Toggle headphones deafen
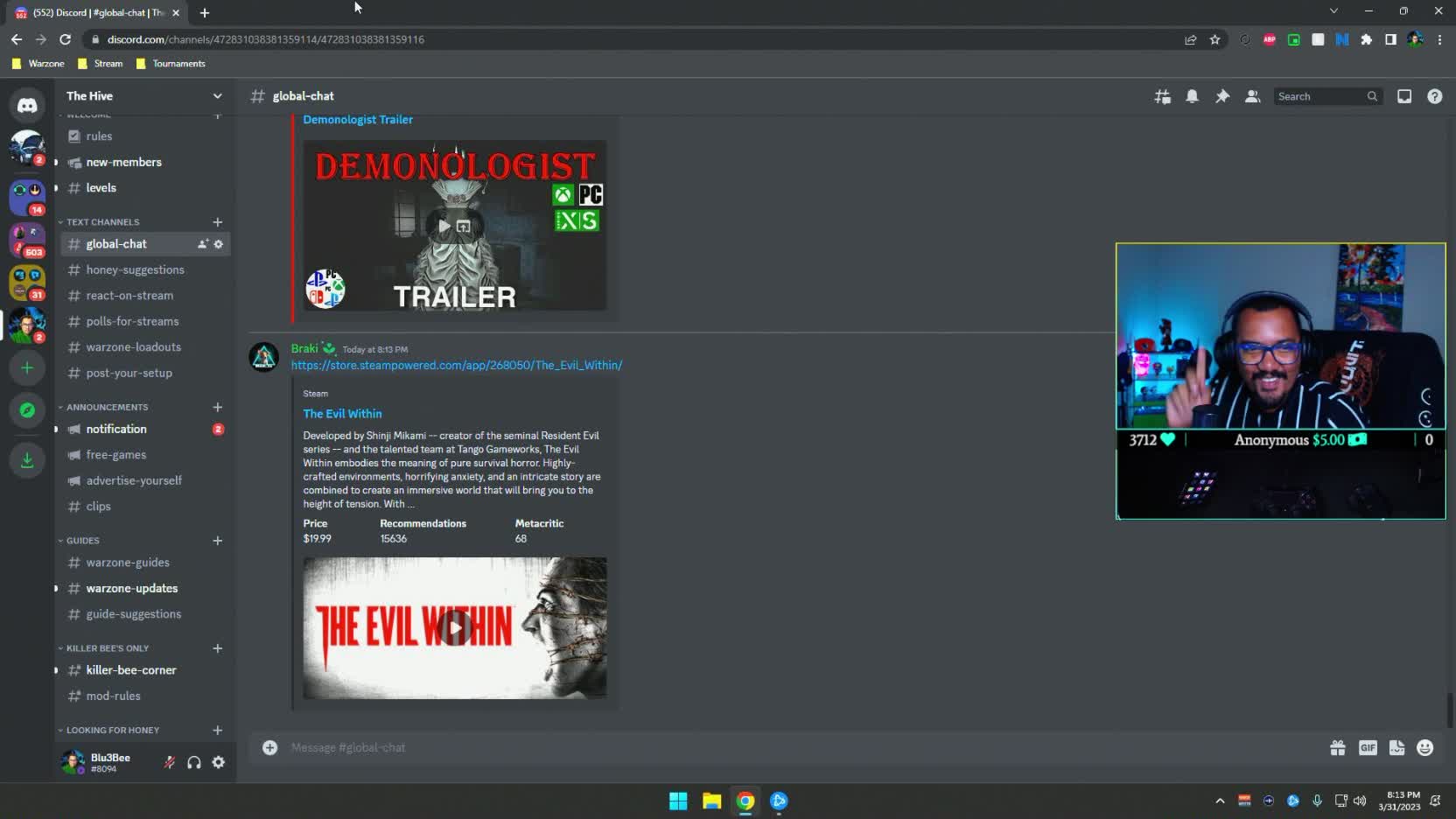The width and height of the screenshot is (1456, 819). pyautogui.click(x=194, y=762)
